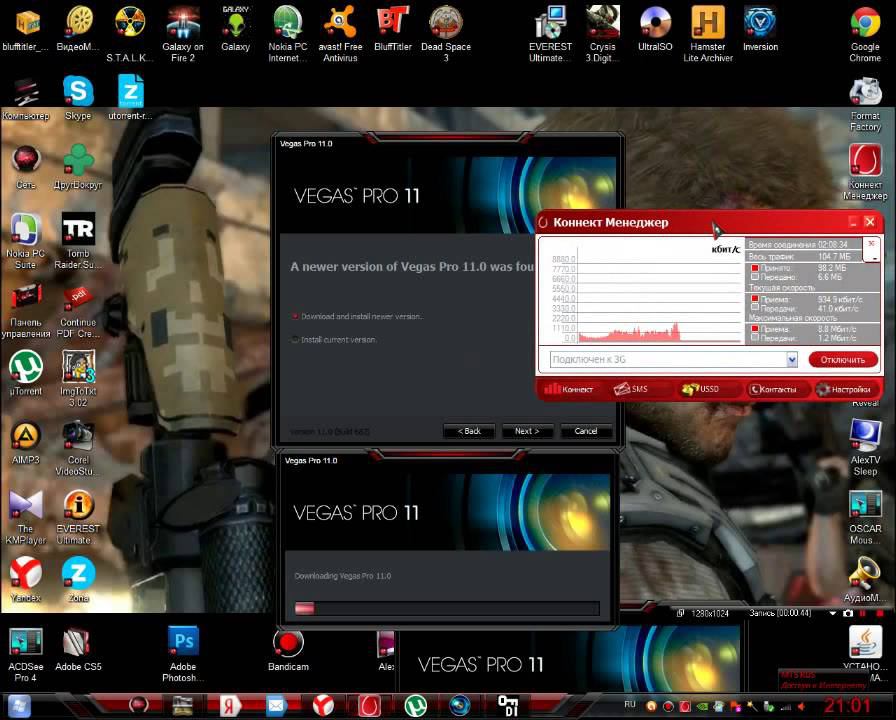
Task: Close the Коннект Менеджер window
Action: 870,222
